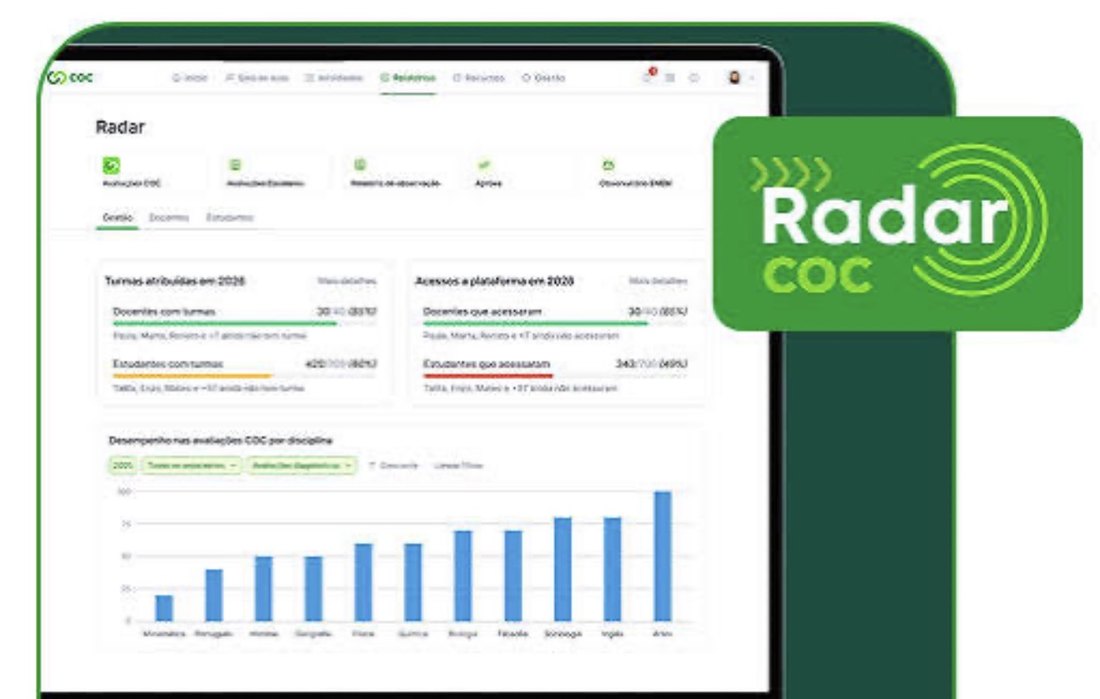Click the Radar page heading
The height and width of the screenshot is (699, 1100).
[x=120, y=127]
